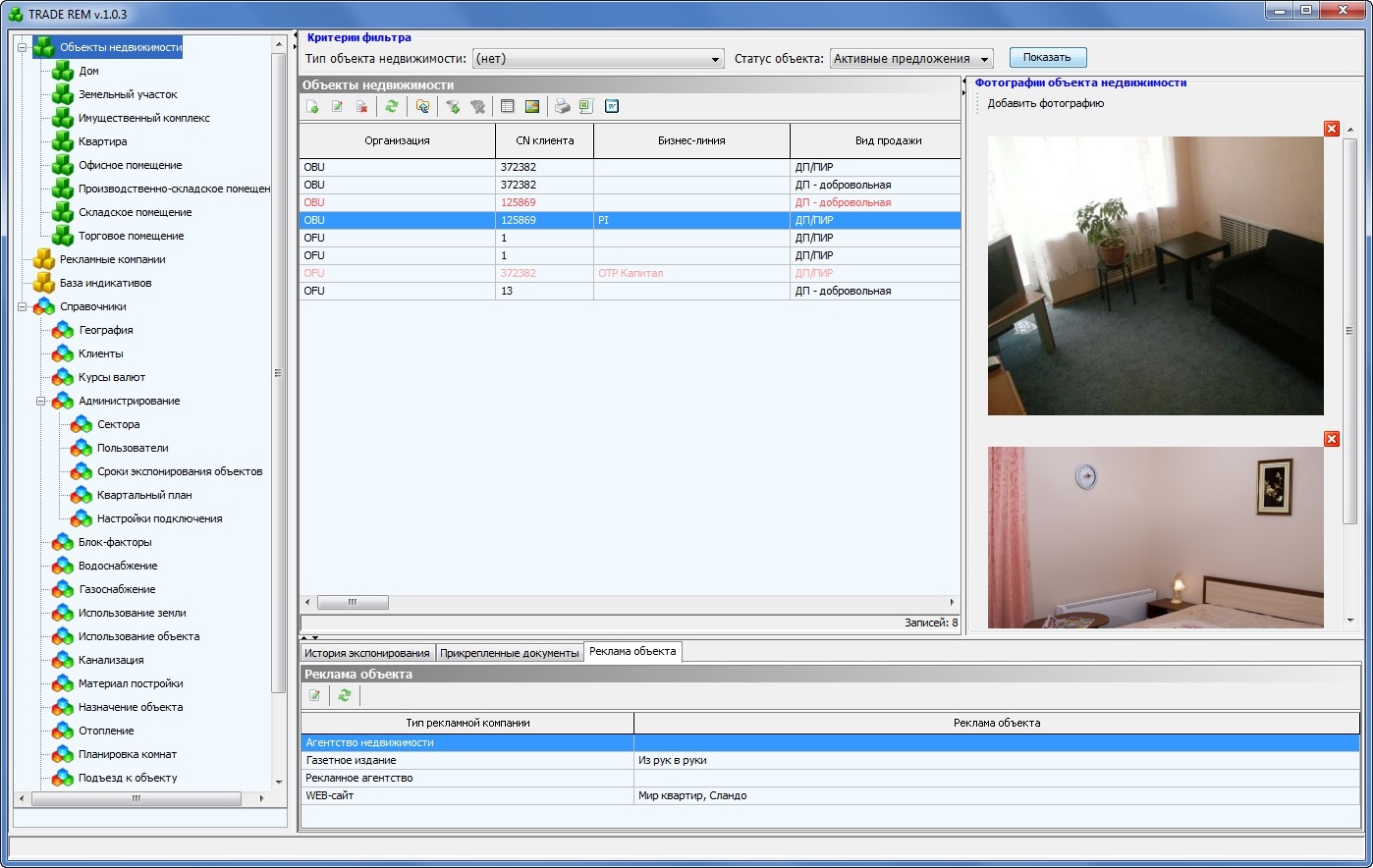Screen dimensions: 1373x868
Task: Select Земельный участок in the tree
Action: [128, 94]
